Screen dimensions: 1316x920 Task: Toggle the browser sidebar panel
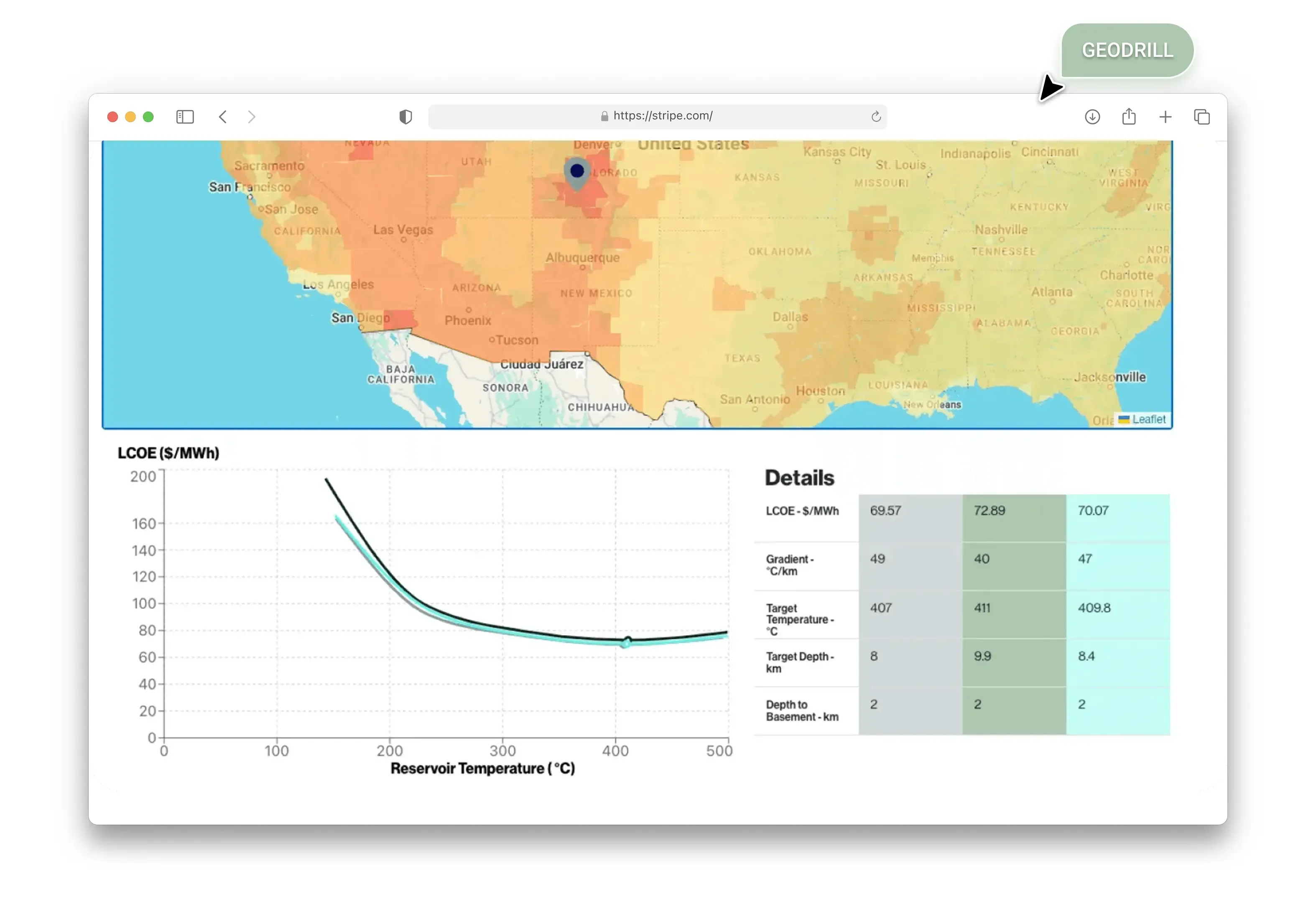[184, 116]
